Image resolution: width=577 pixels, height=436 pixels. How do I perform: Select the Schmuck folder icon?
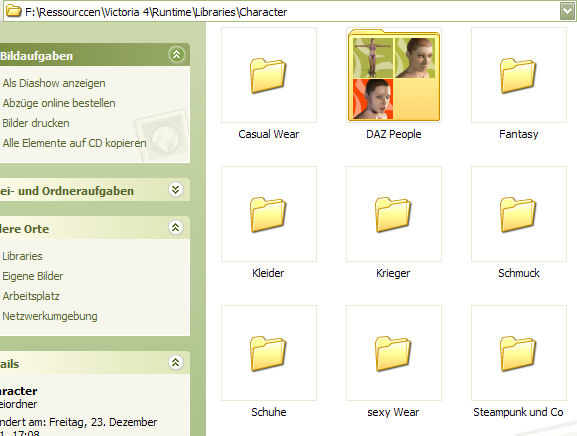pyautogui.click(x=518, y=215)
